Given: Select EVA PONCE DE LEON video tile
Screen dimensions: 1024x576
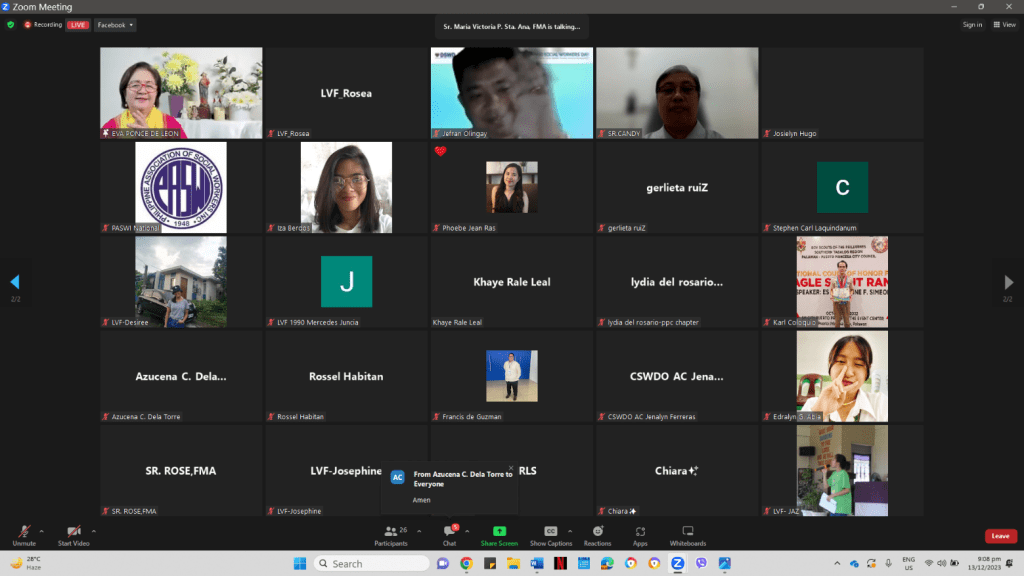Looking at the screenshot, I should (181, 93).
